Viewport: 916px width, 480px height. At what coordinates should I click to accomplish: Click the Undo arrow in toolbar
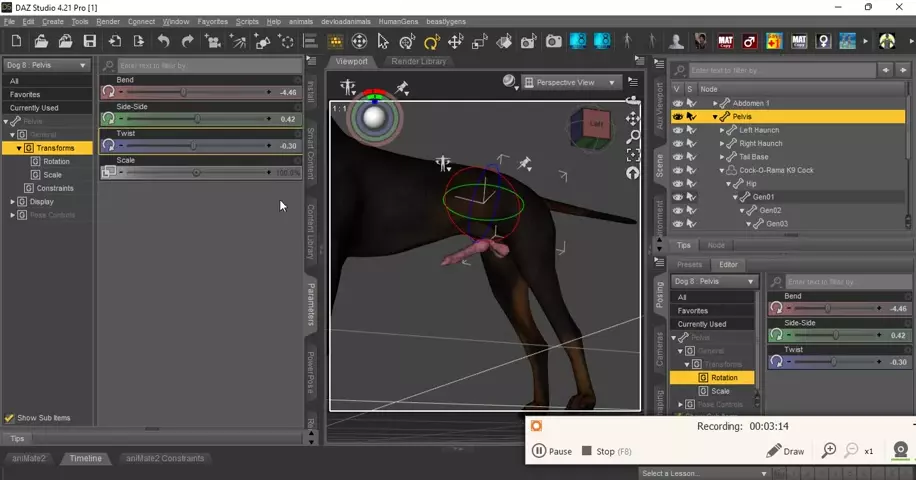click(163, 41)
